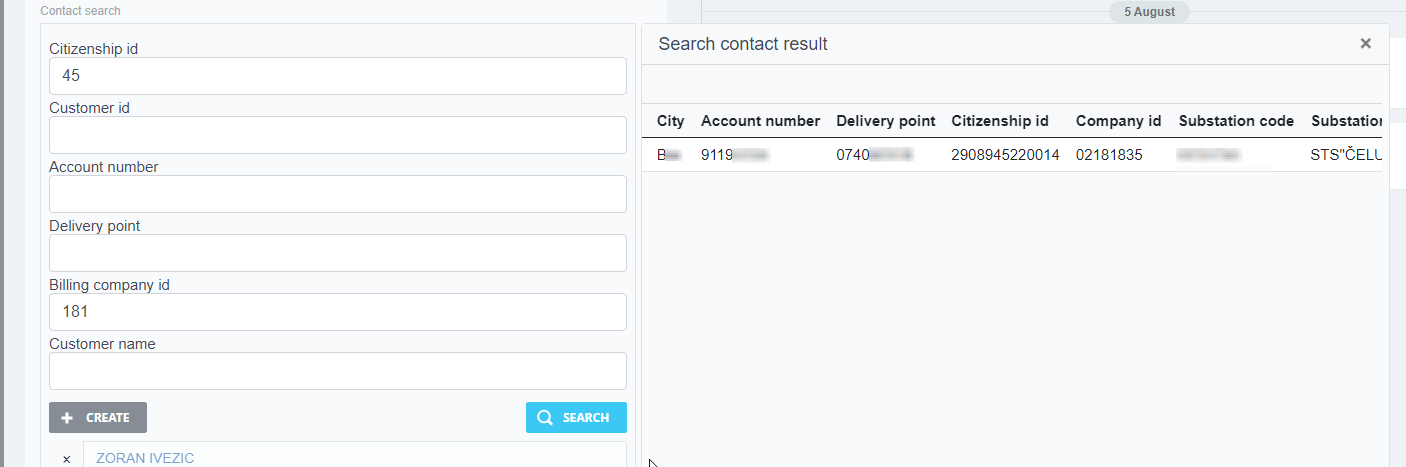Viewport: 1406px width, 467px height.
Task: Click into the Customer id field
Action: [338, 135]
